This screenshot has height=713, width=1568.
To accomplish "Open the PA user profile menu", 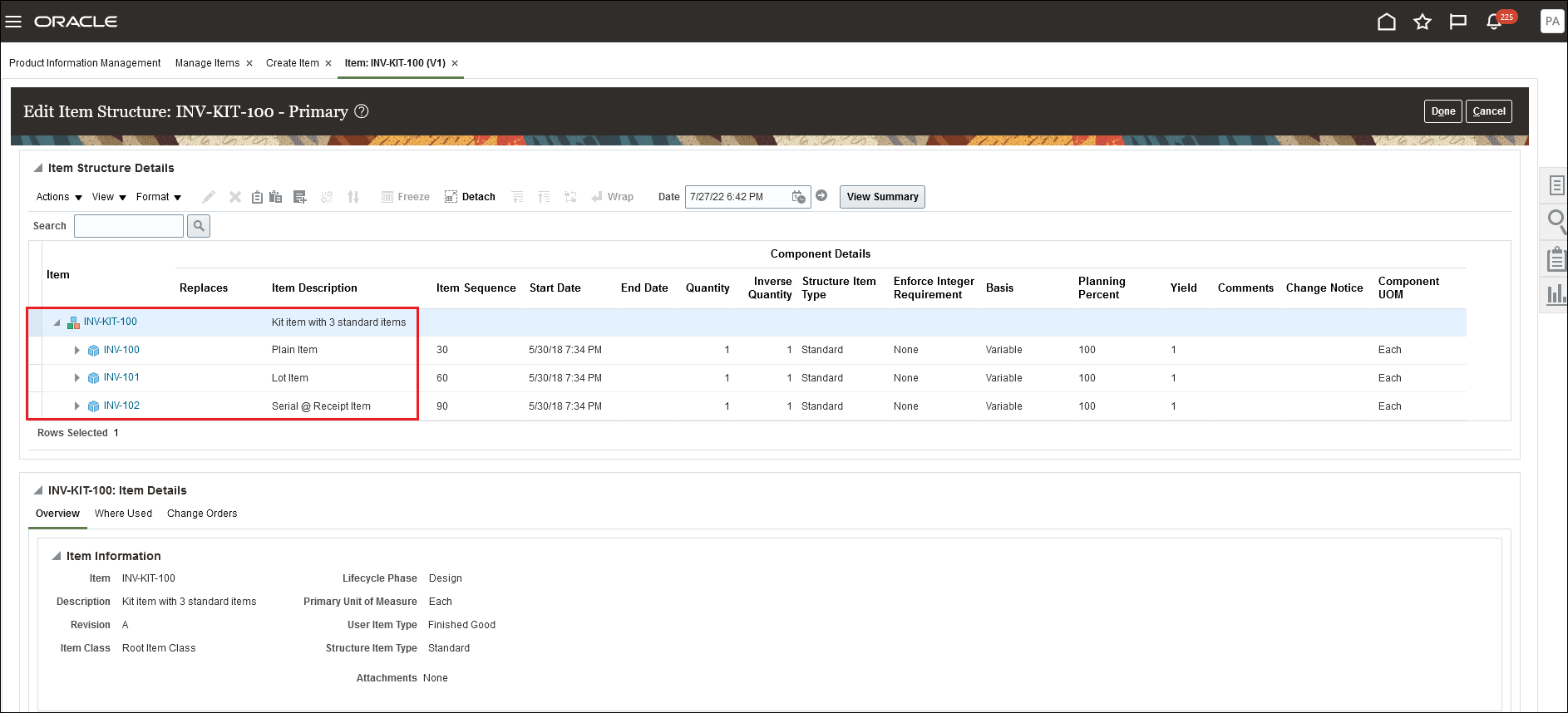I will click(1552, 22).
